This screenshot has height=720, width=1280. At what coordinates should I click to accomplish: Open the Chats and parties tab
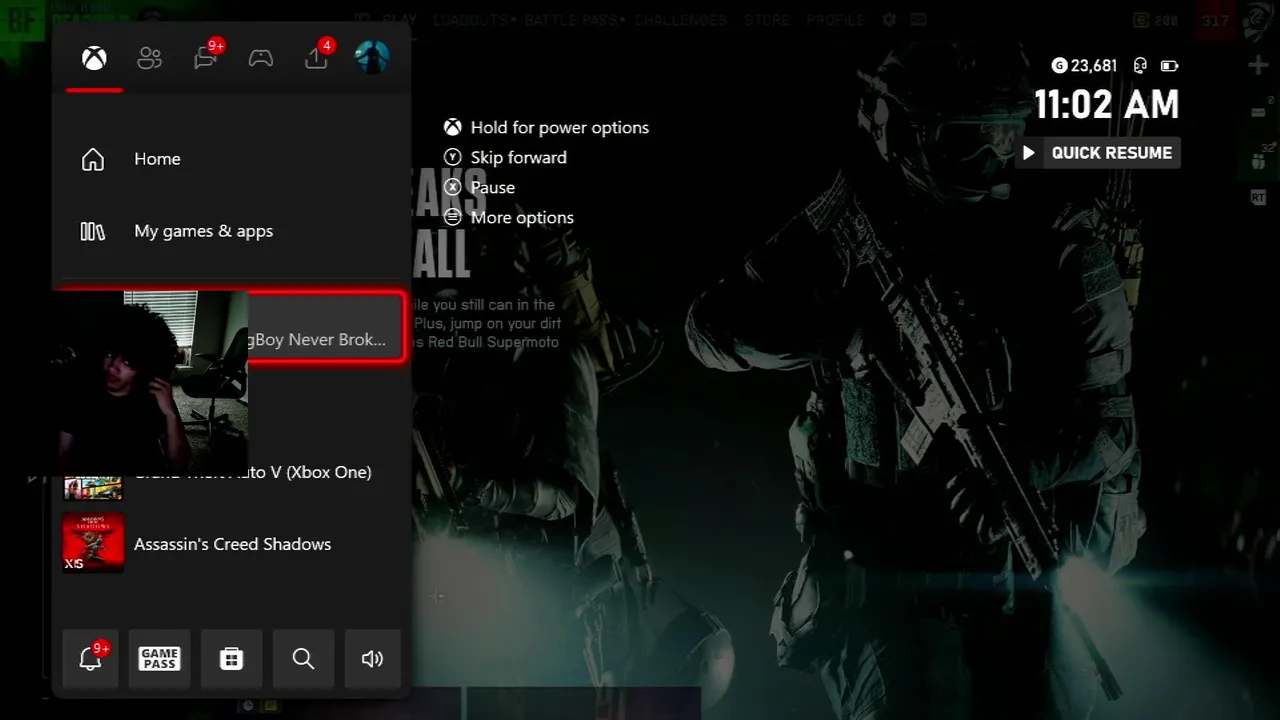click(x=207, y=57)
